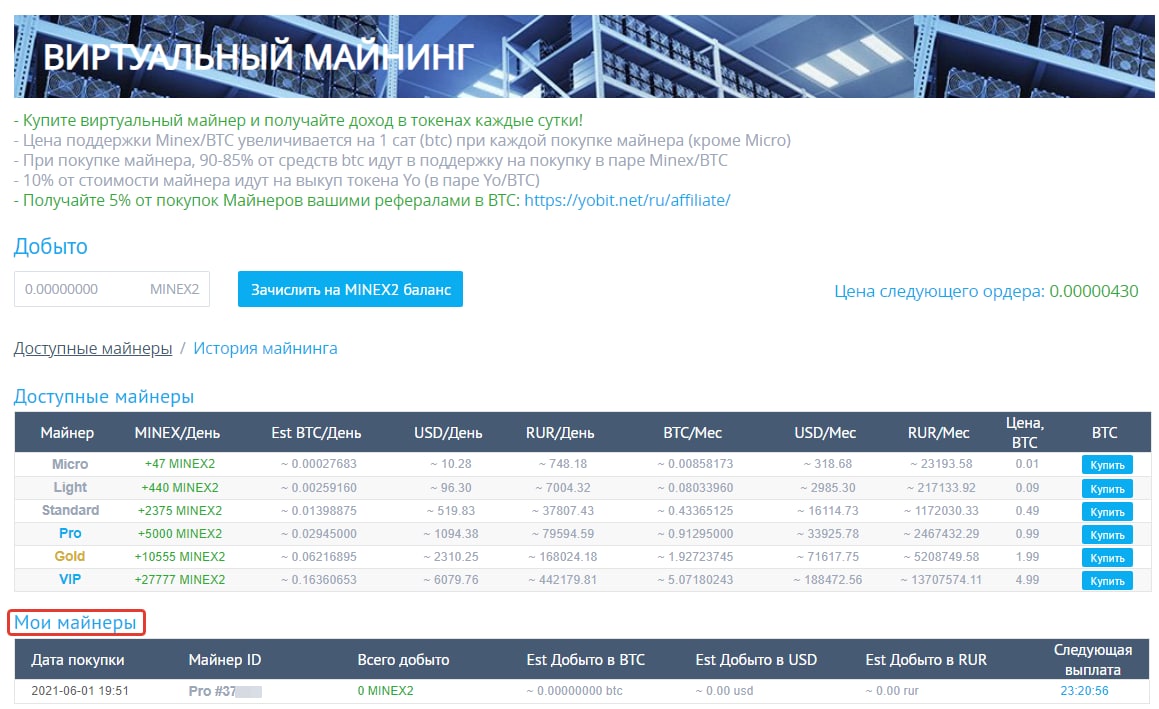Image resolution: width=1159 pixels, height=709 pixels.
Task: Click the Добыто heading
Action: pyautogui.click(x=50, y=246)
